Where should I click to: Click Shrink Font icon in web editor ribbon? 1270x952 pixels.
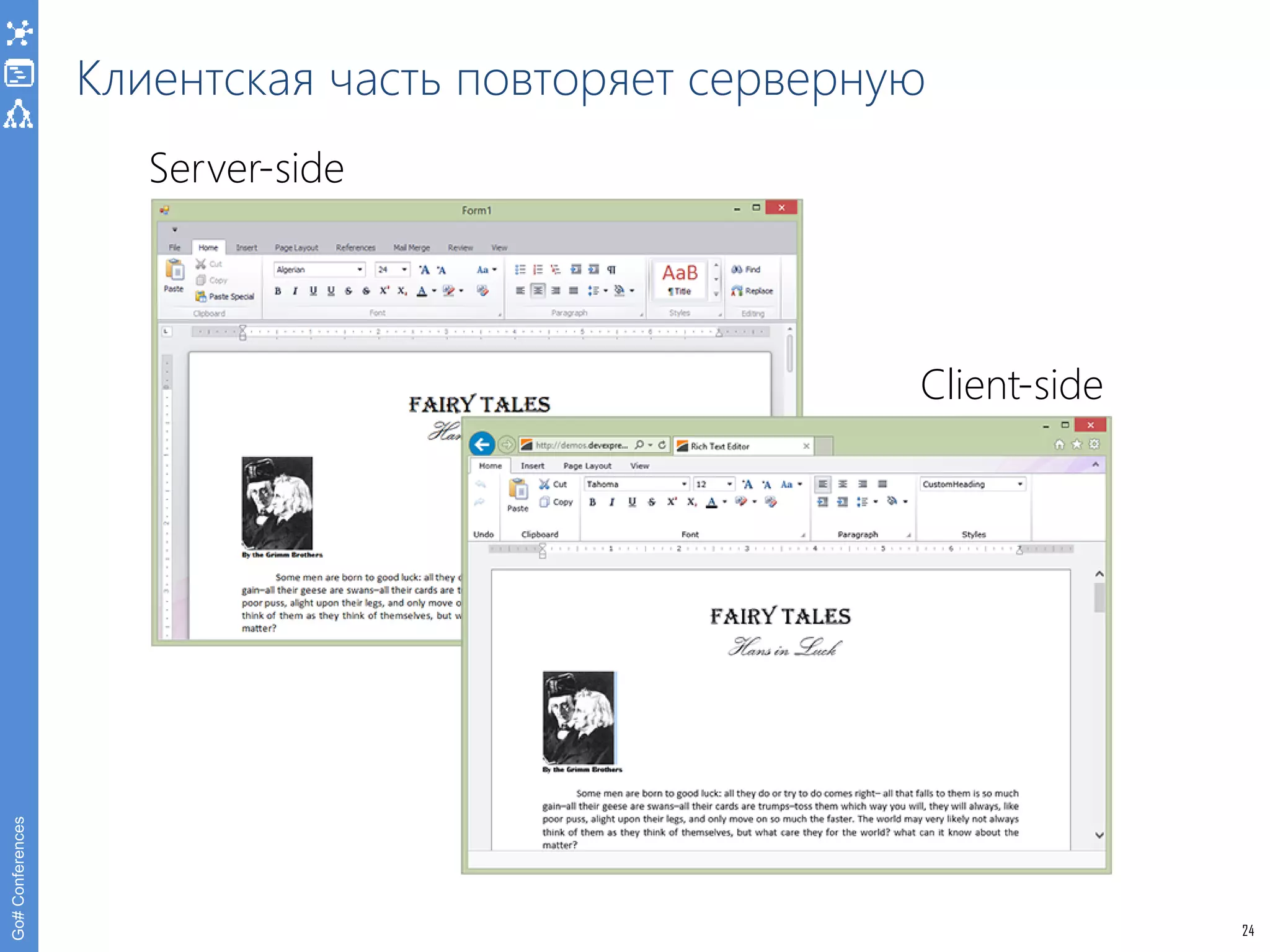[767, 484]
